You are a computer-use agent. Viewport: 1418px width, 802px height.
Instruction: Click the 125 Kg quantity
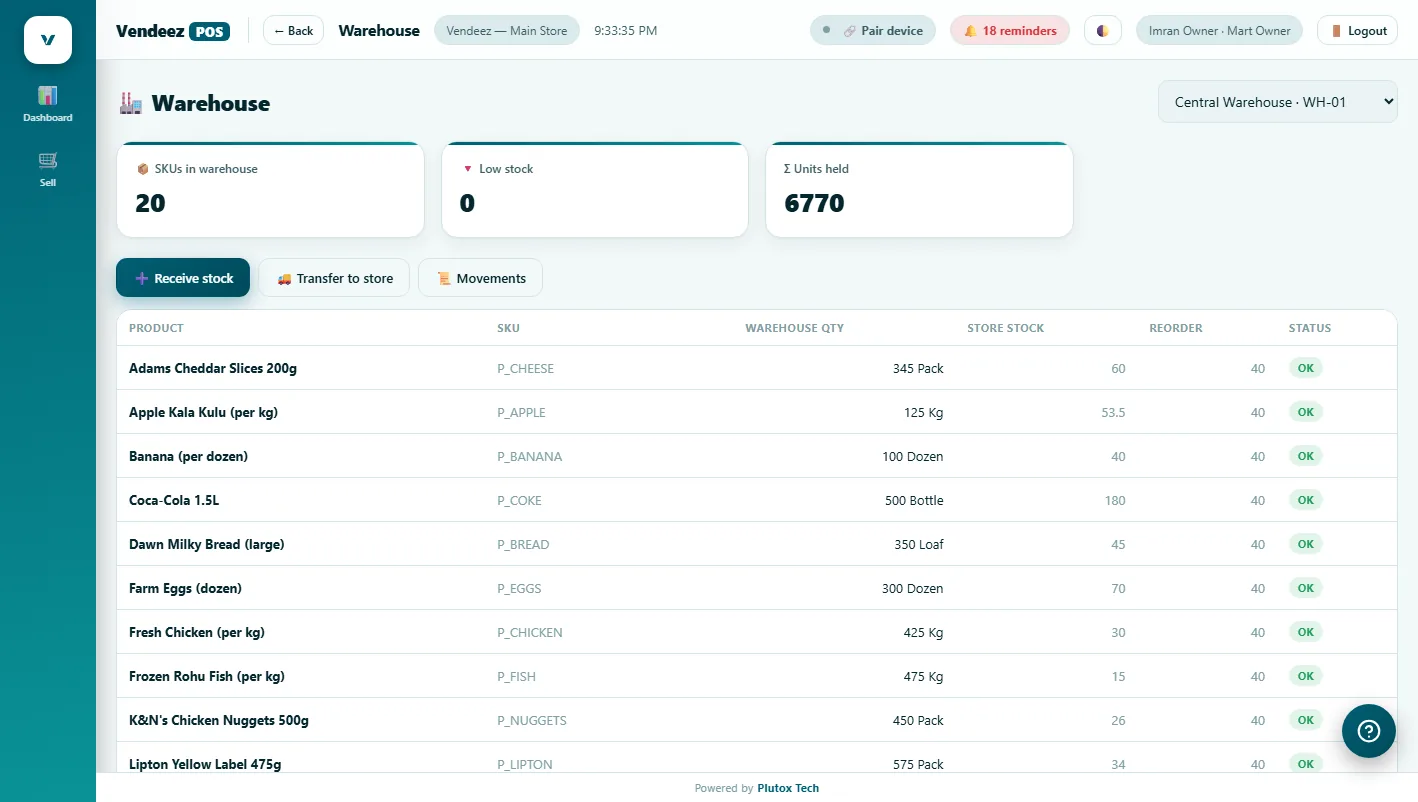pyautogui.click(x=924, y=412)
